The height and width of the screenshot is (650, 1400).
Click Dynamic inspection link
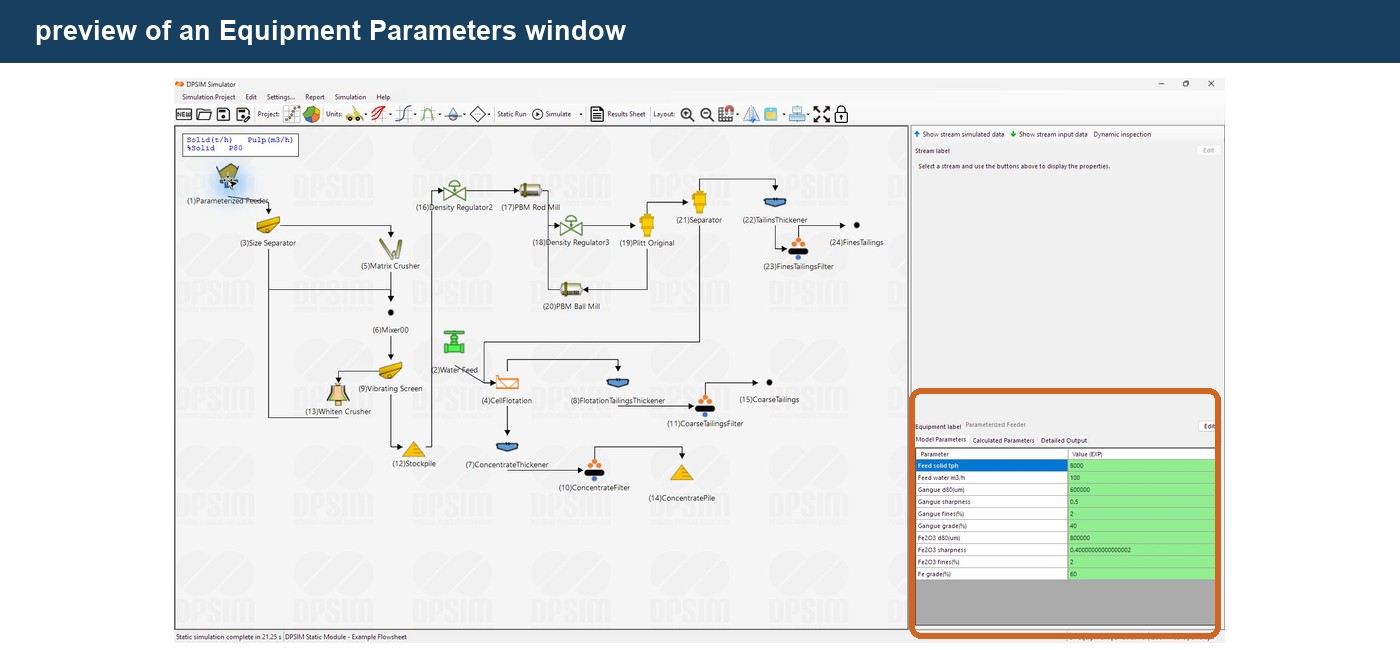pos(1122,134)
